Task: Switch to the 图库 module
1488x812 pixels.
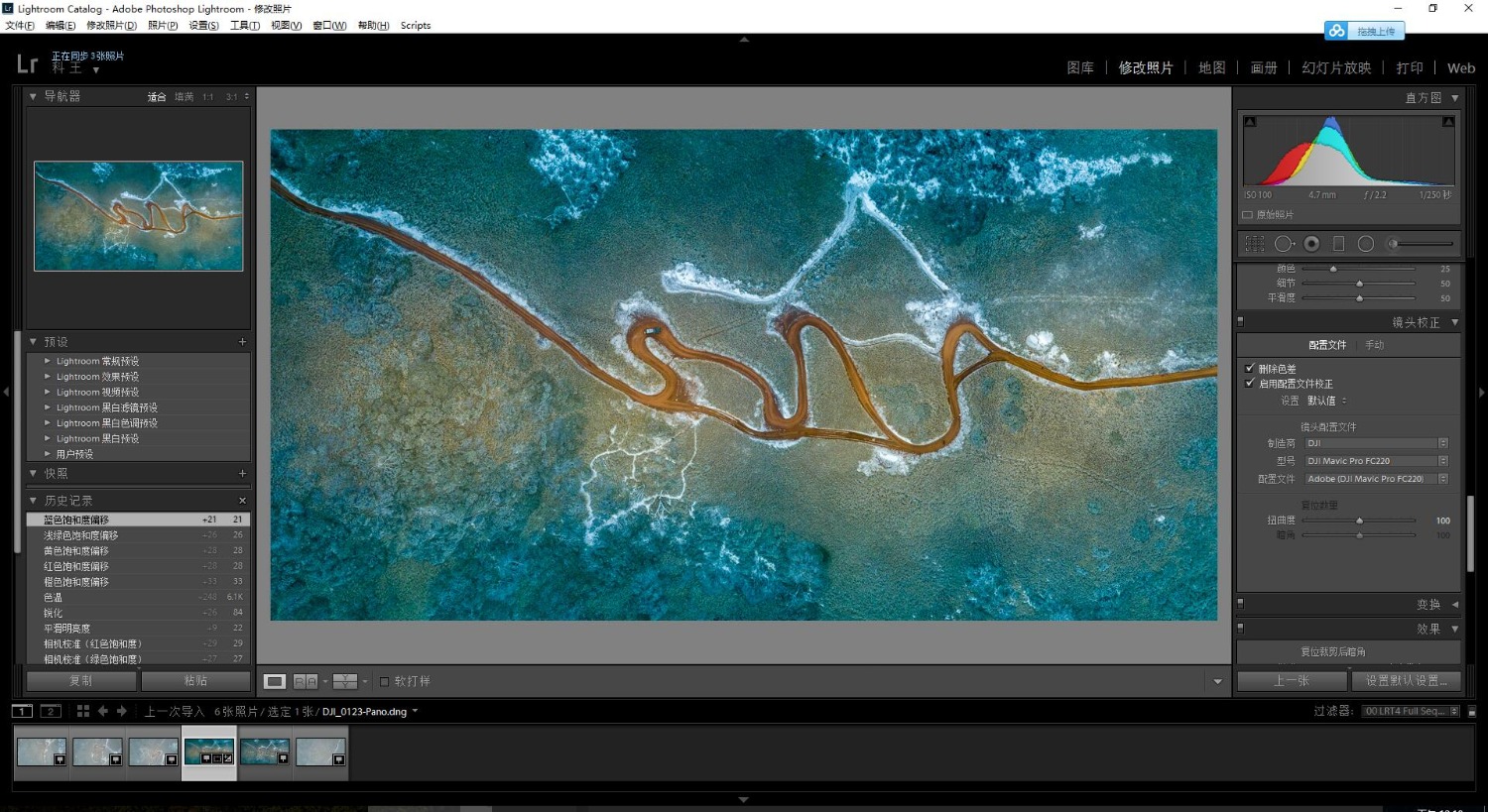Action: 1080,67
